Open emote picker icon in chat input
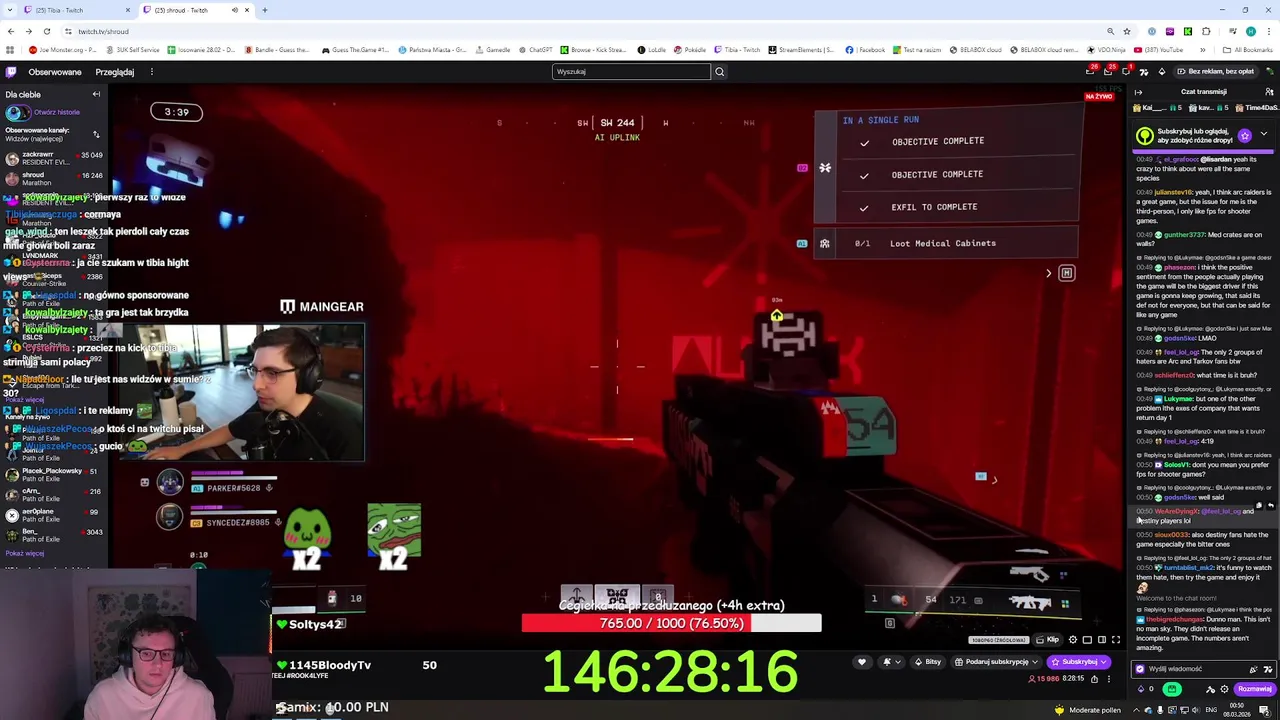The height and width of the screenshot is (720, 1280). pos(1266,669)
